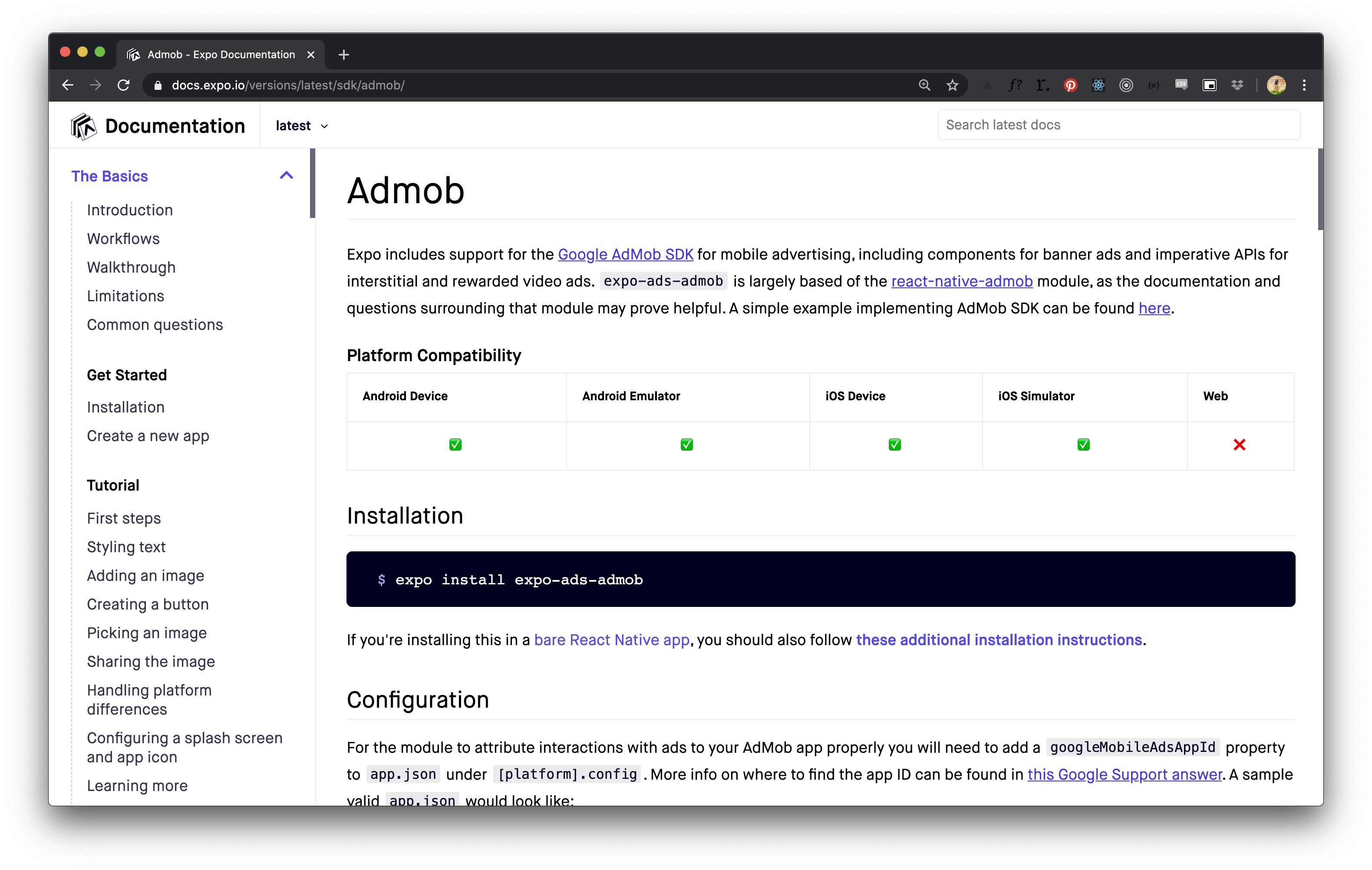Open the Dropbox extension
The image size is (1372, 870).
click(x=1237, y=86)
